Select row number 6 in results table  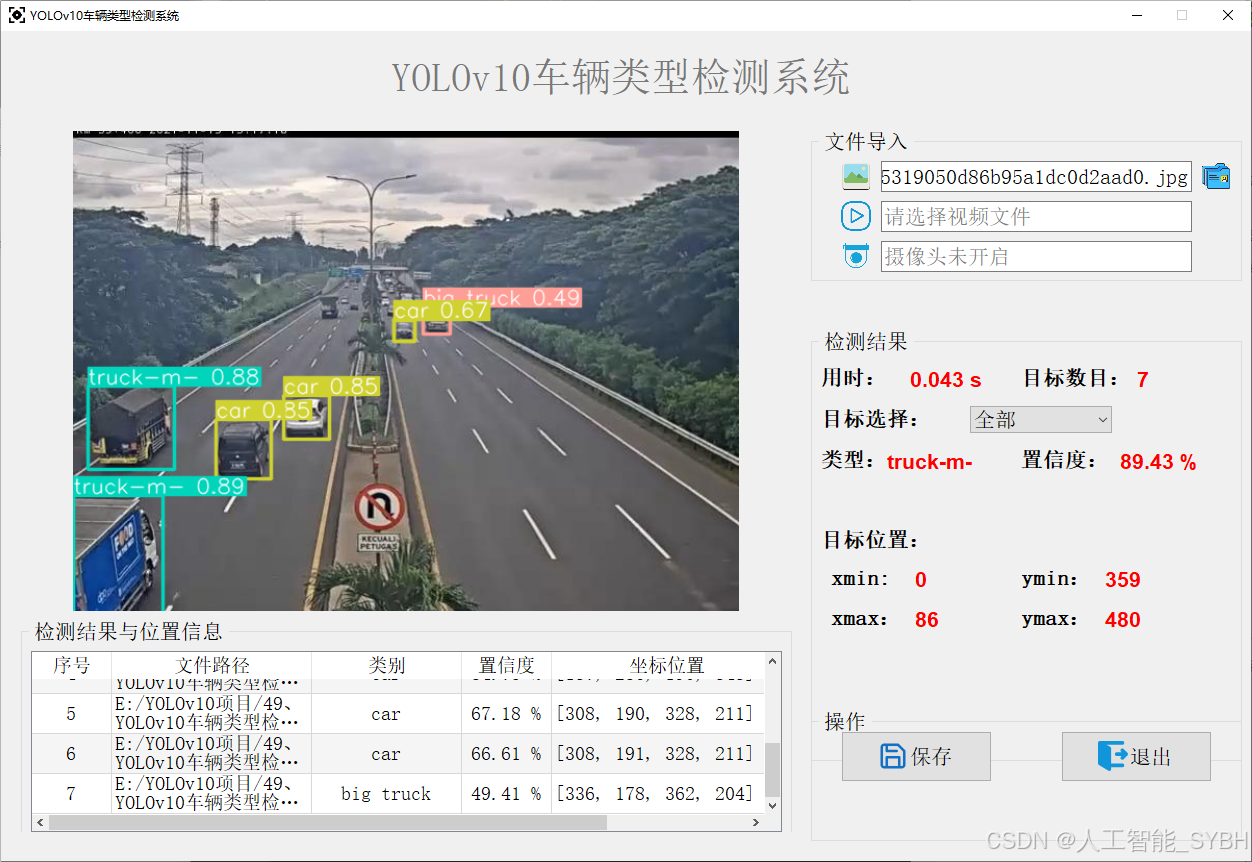(x=71, y=754)
